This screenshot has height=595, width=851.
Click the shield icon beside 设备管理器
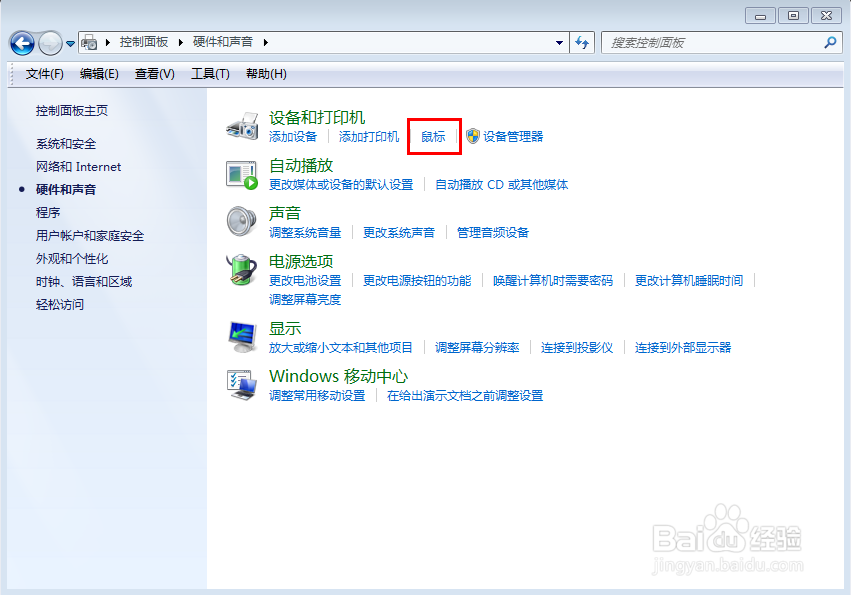[x=473, y=136]
